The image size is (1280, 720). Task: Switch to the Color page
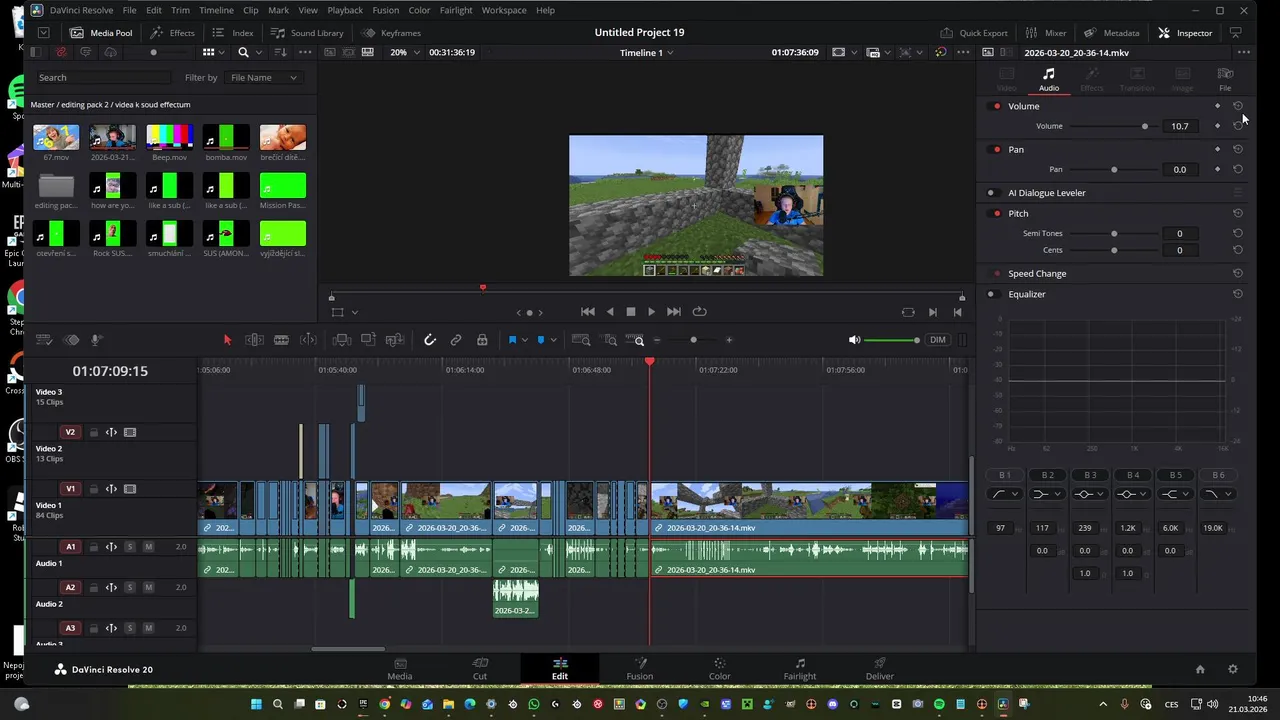click(x=720, y=668)
